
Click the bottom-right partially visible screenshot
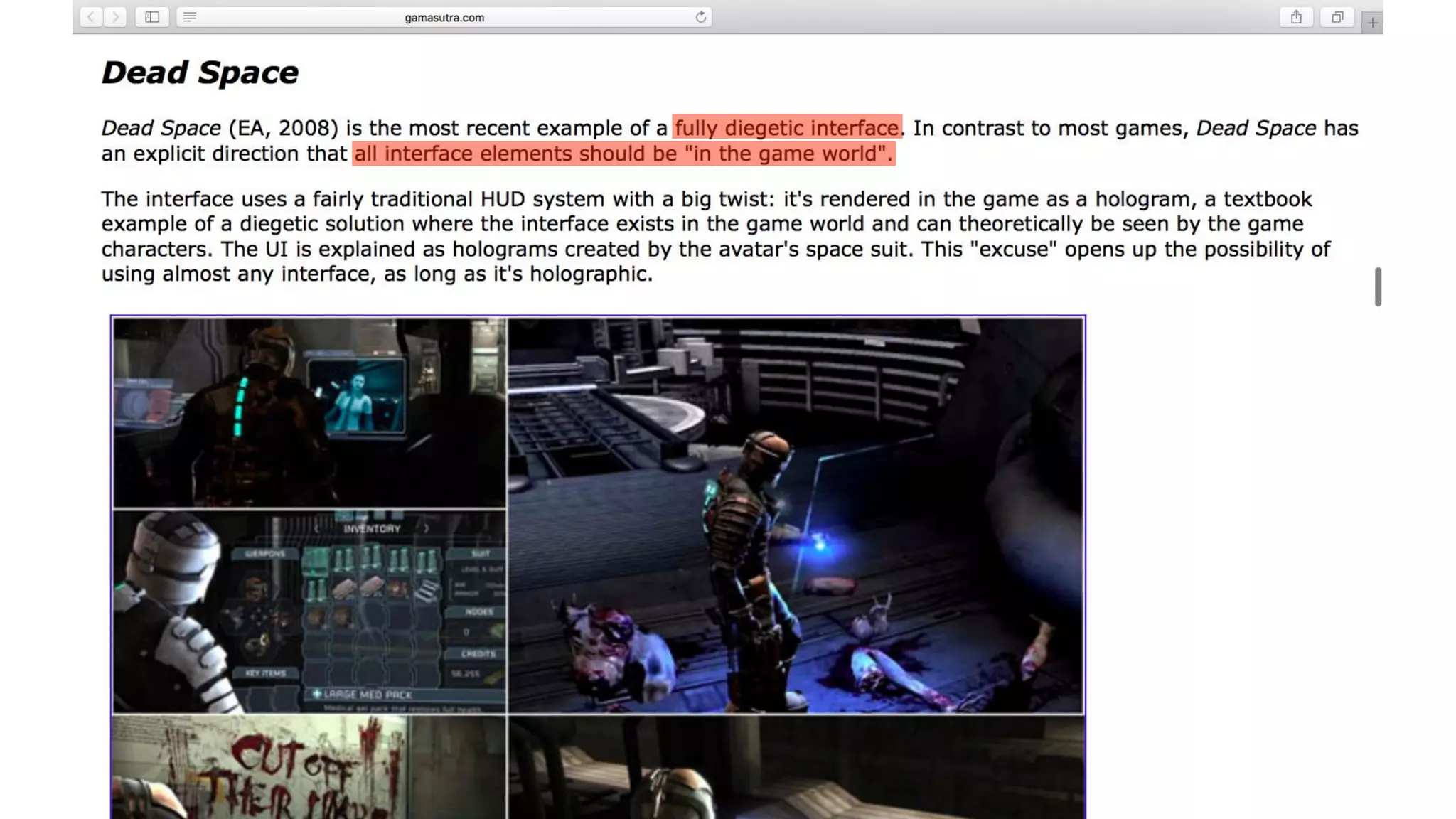pos(796,768)
